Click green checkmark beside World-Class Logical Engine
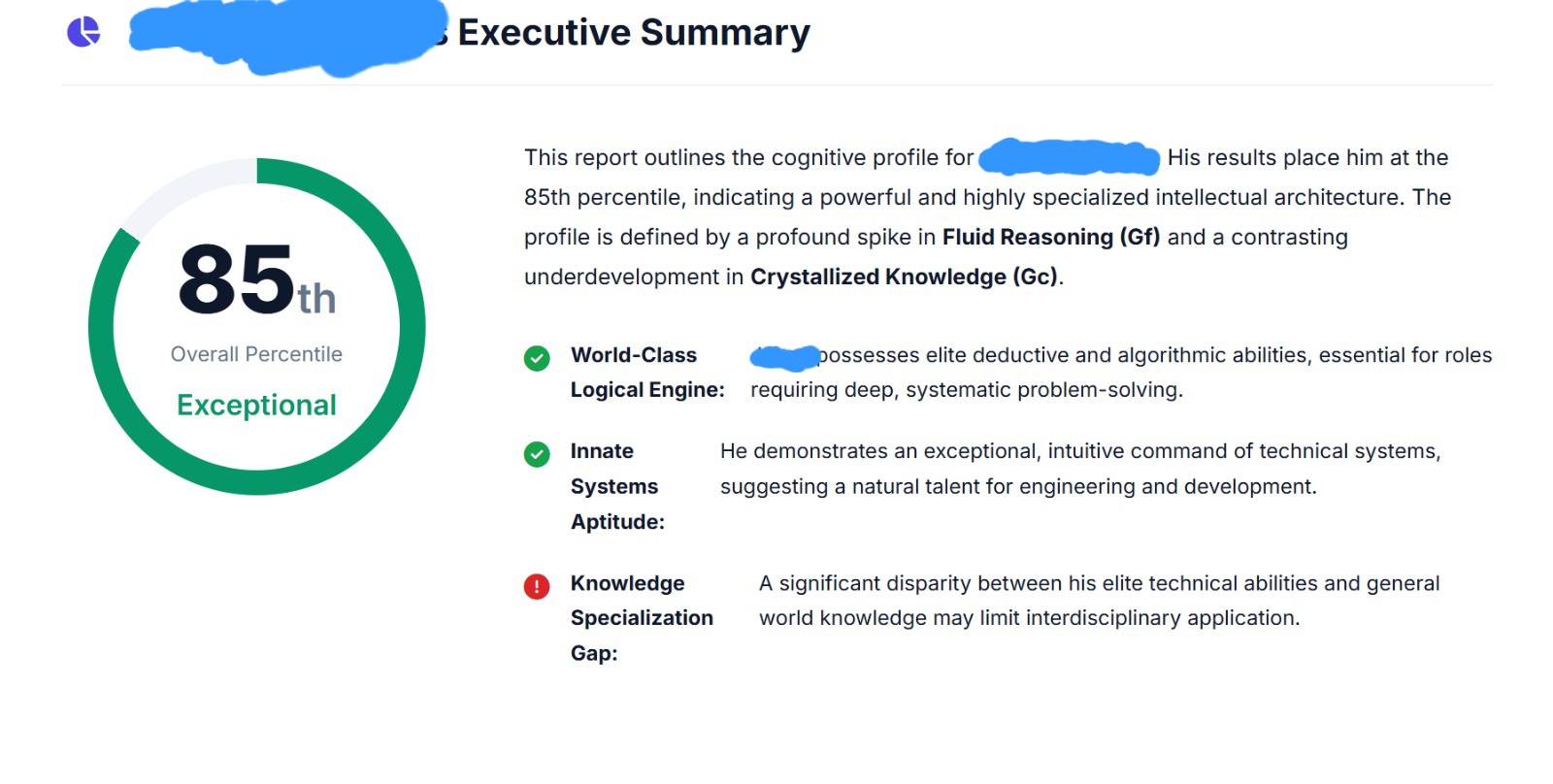The image size is (1553, 784). point(537,358)
